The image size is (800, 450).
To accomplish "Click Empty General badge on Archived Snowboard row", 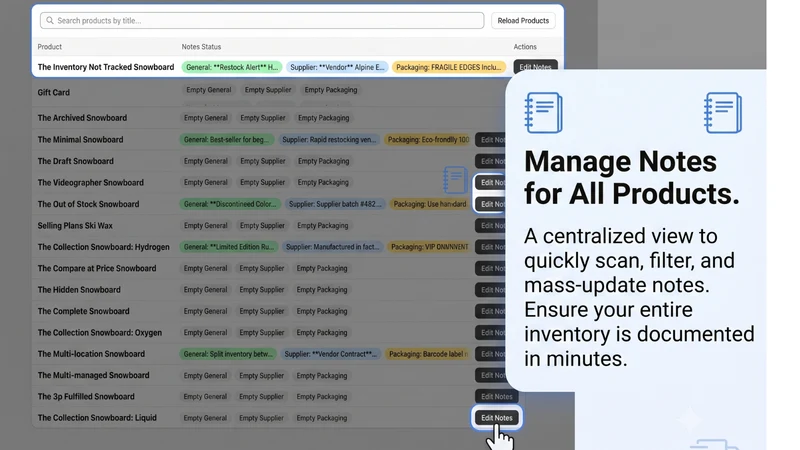I will [x=206, y=118].
